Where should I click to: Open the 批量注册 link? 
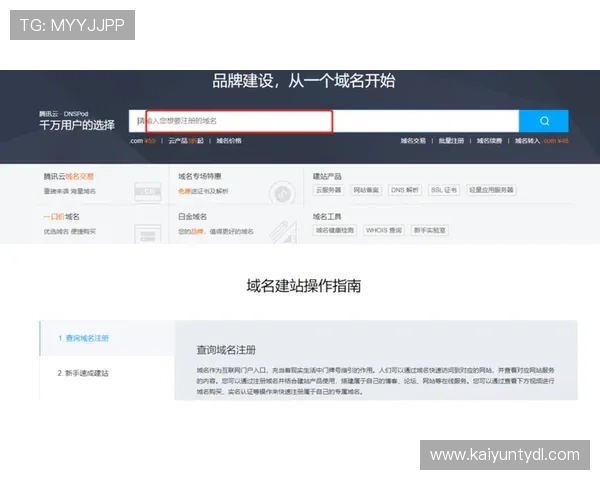451,141
